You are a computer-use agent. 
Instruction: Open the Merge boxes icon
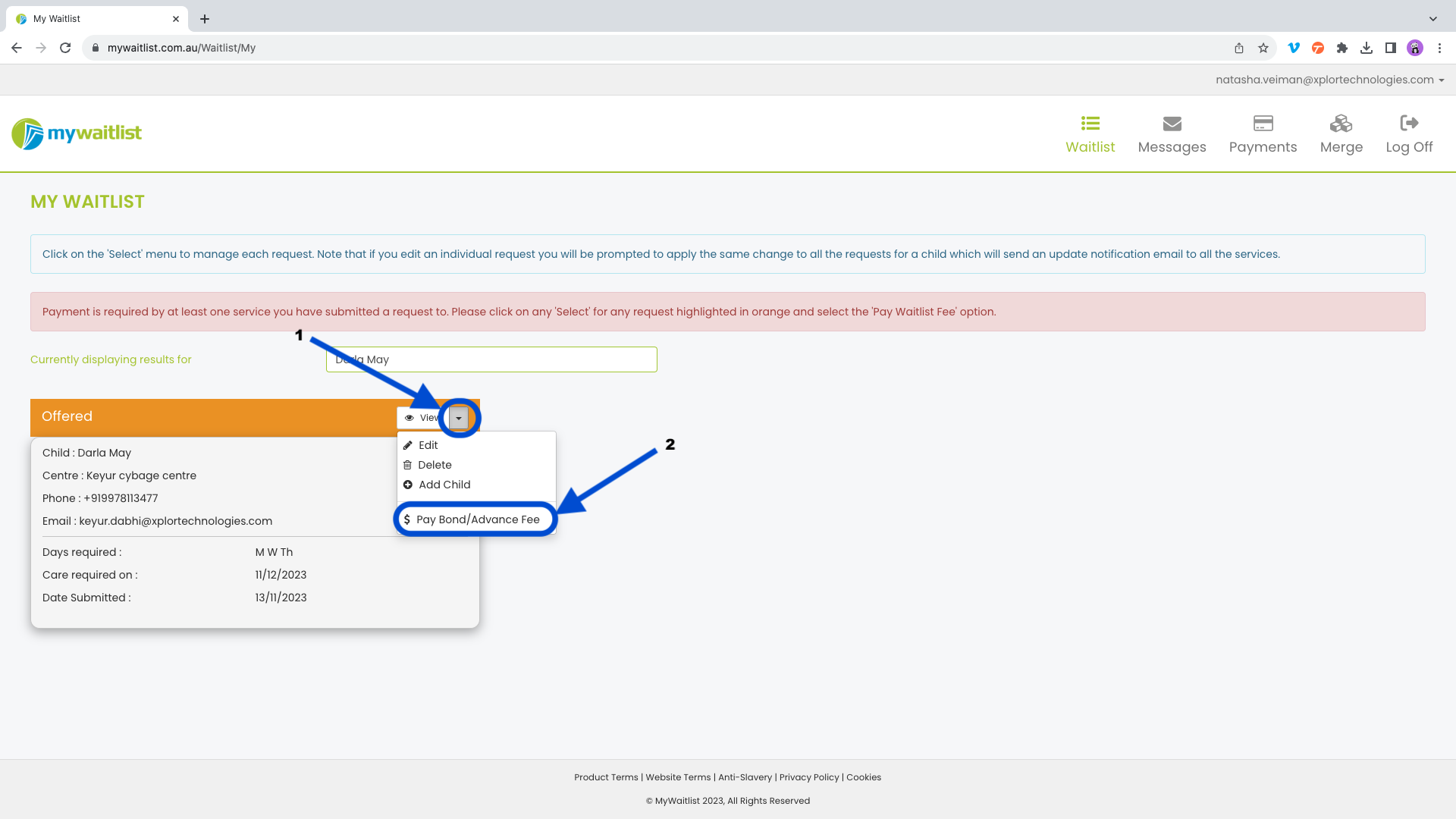1341,124
